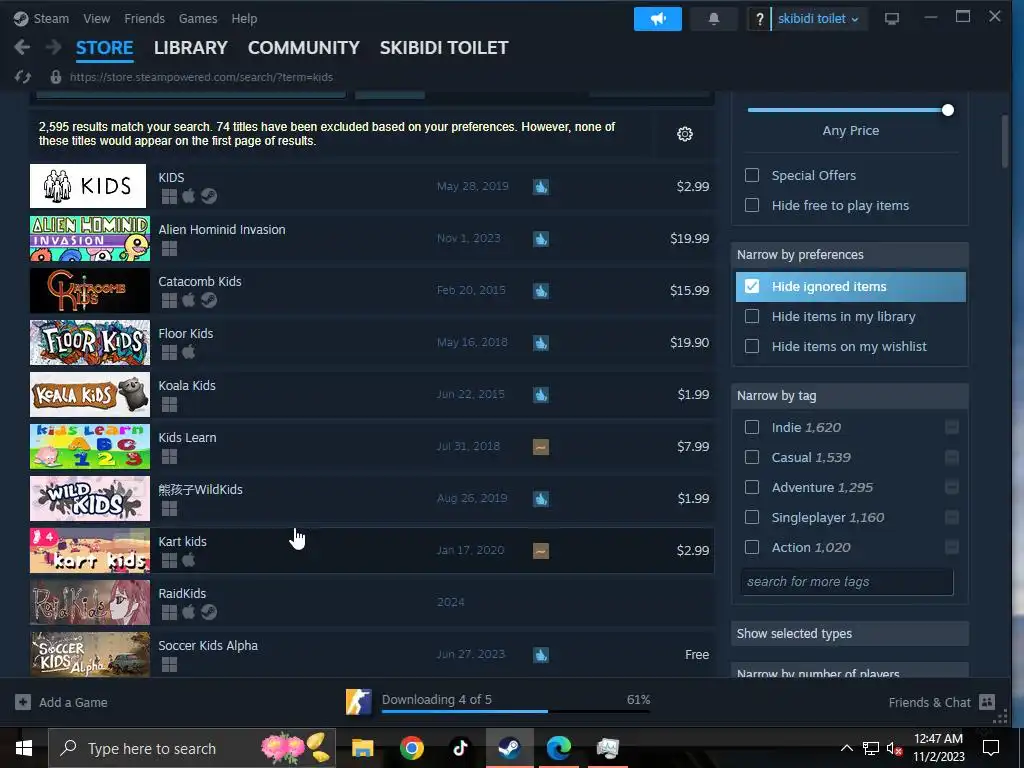Image resolution: width=1024 pixels, height=768 pixels.
Task: Exclude the Action tag using its minus button
Action: click(952, 547)
